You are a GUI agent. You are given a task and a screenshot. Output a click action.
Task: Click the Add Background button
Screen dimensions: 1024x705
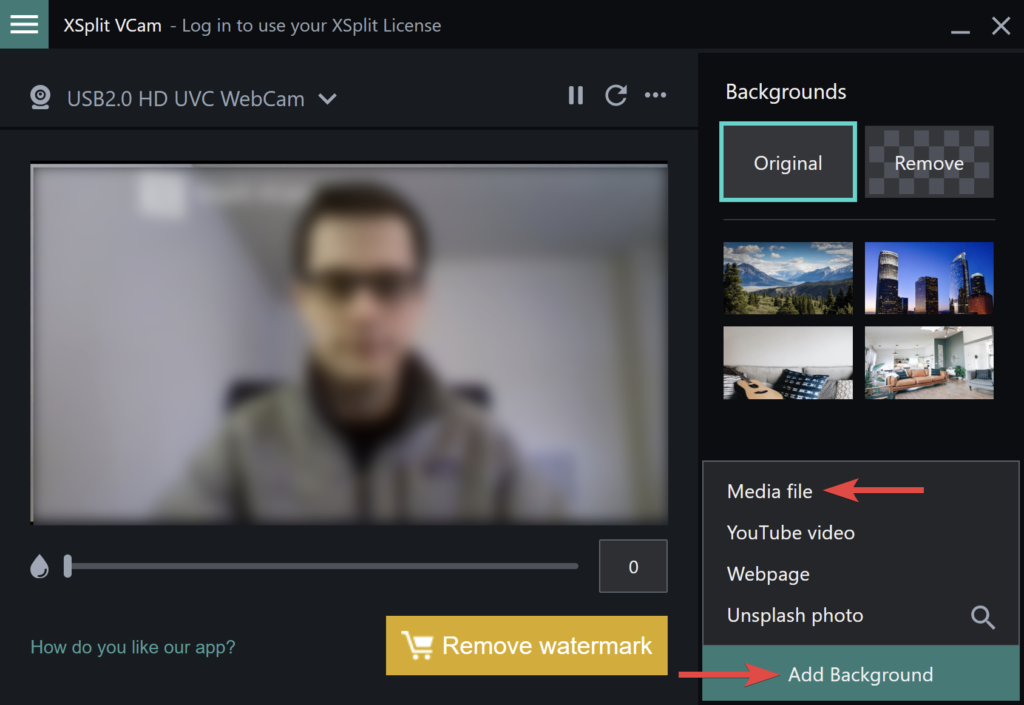(x=860, y=674)
